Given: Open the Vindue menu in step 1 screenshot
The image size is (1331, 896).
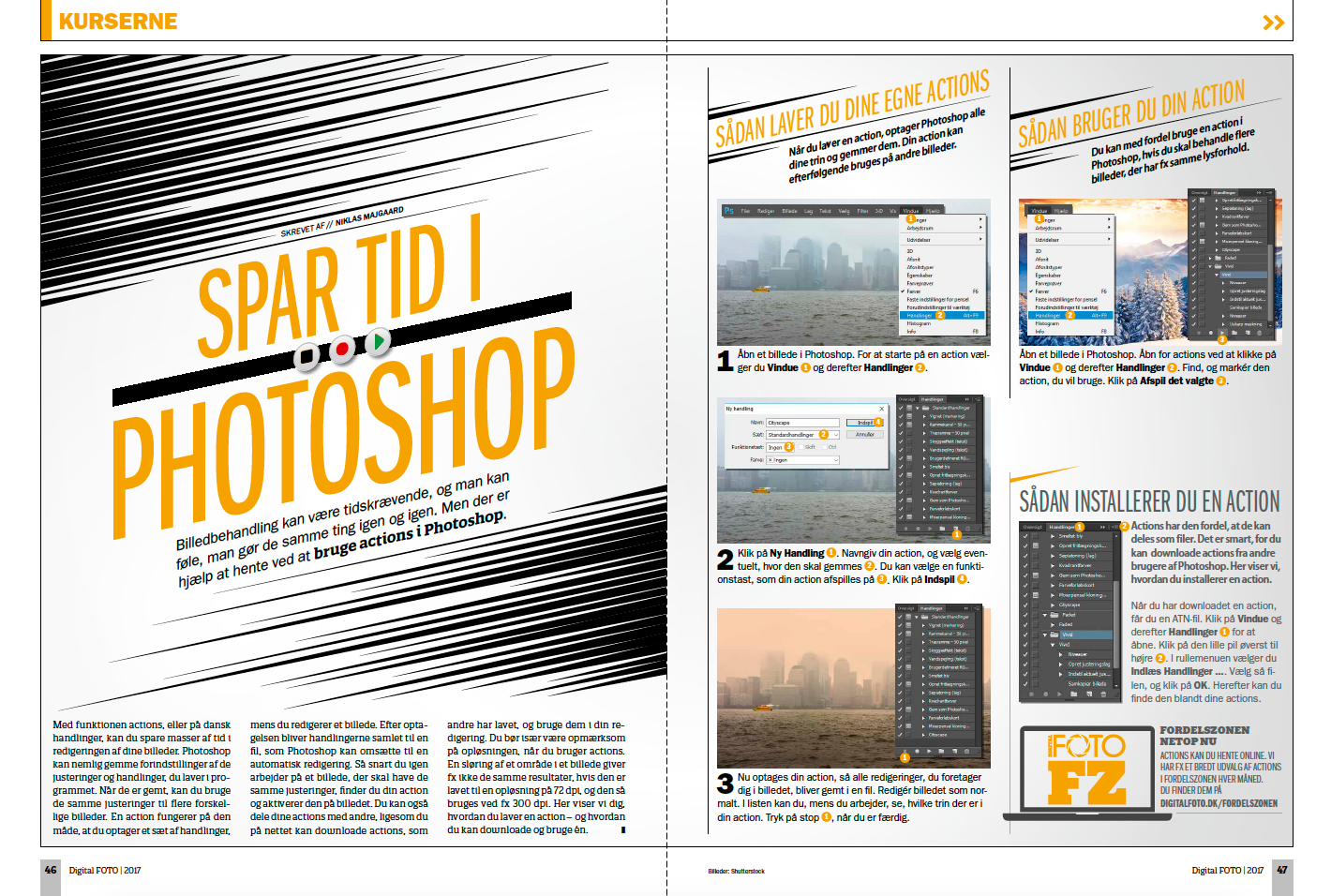Looking at the screenshot, I should pyautogui.click(x=911, y=211).
